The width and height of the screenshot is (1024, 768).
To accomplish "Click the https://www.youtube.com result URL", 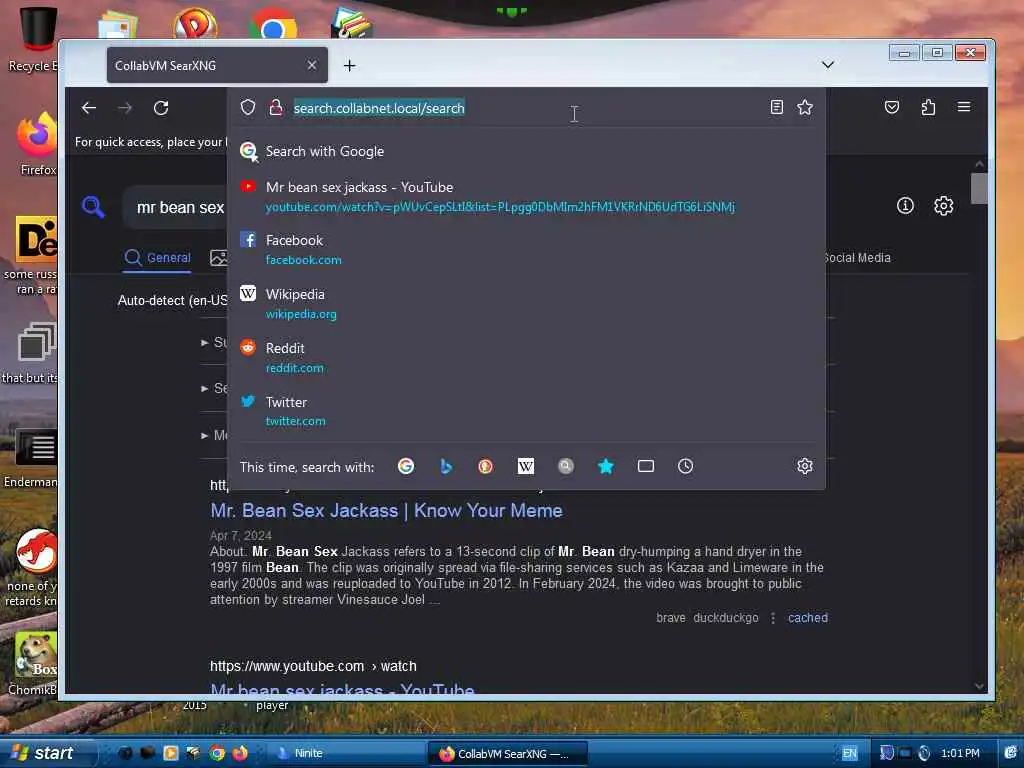I will pos(313,666).
